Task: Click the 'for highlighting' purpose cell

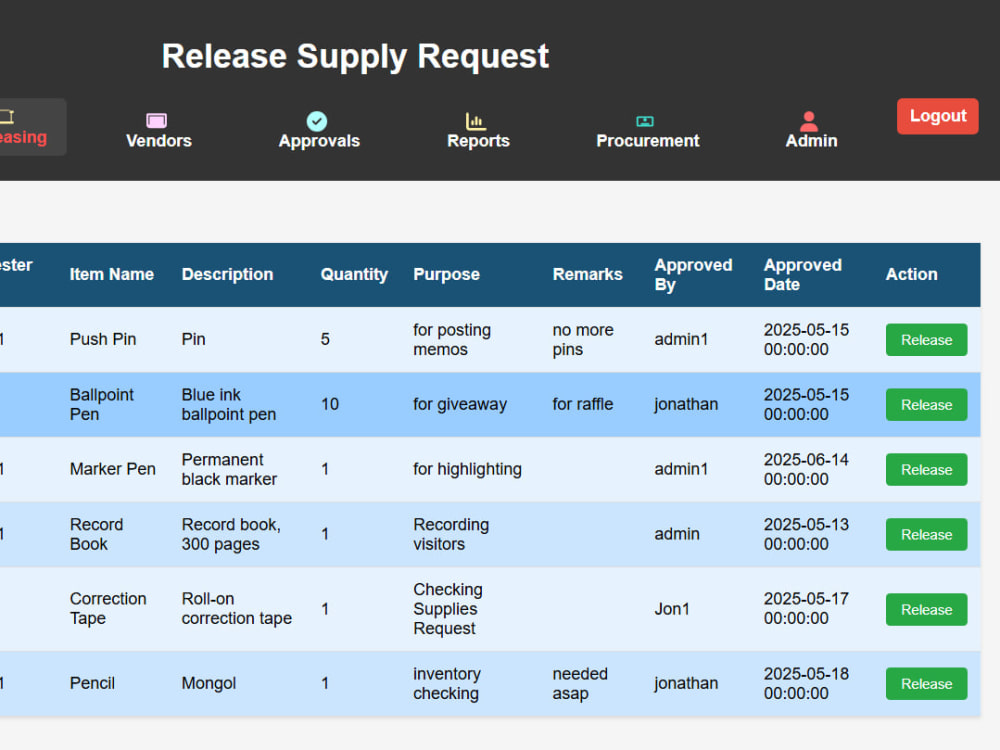Action: click(x=467, y=469)
